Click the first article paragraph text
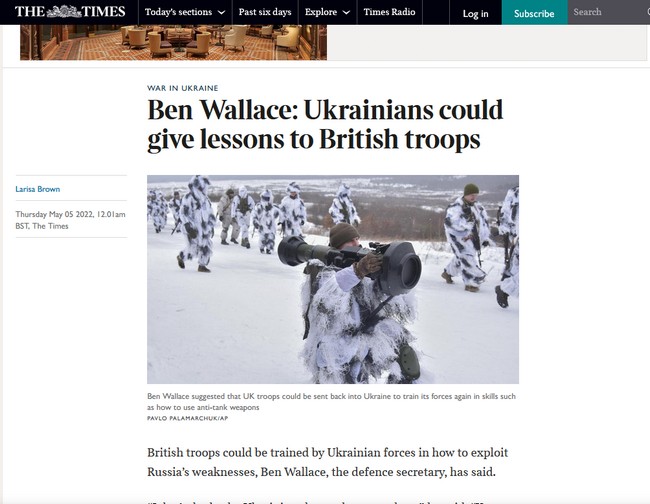Screen dimensions: 650x504 (327, 462)
